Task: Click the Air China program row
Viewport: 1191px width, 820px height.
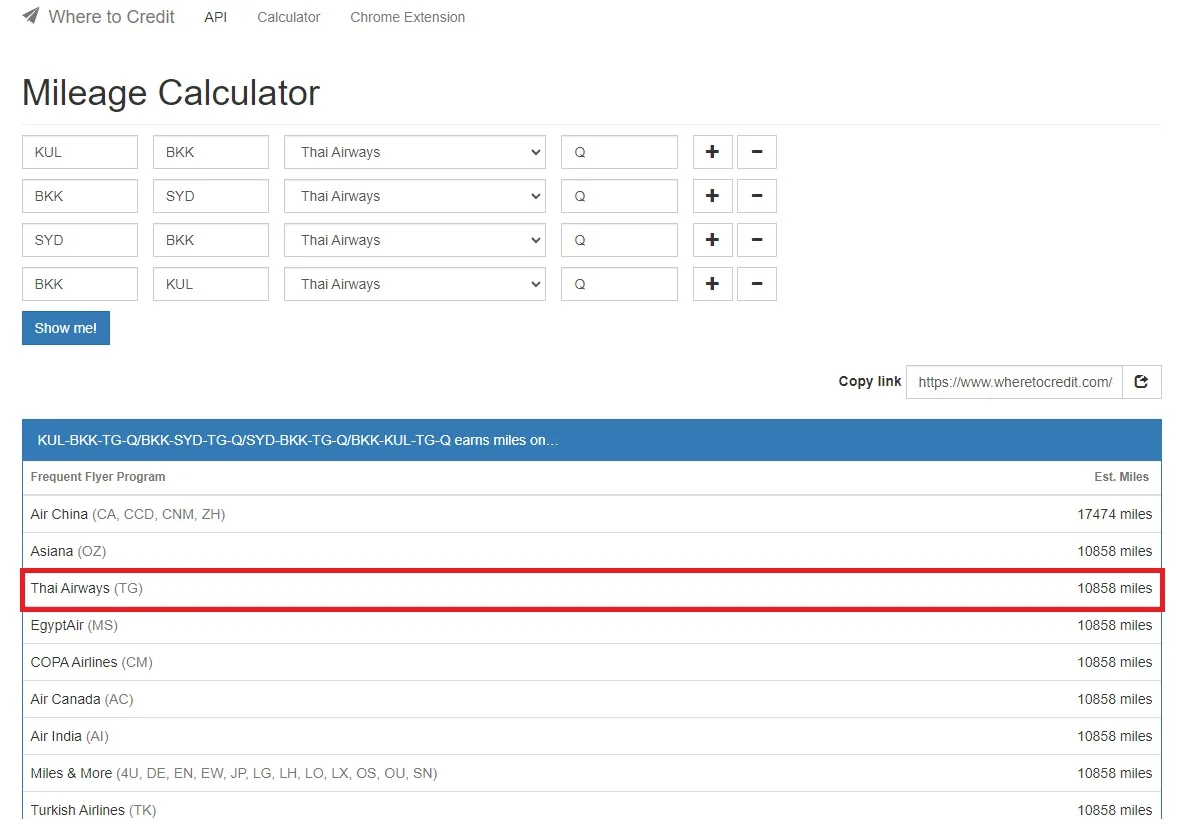Action: 592,514
